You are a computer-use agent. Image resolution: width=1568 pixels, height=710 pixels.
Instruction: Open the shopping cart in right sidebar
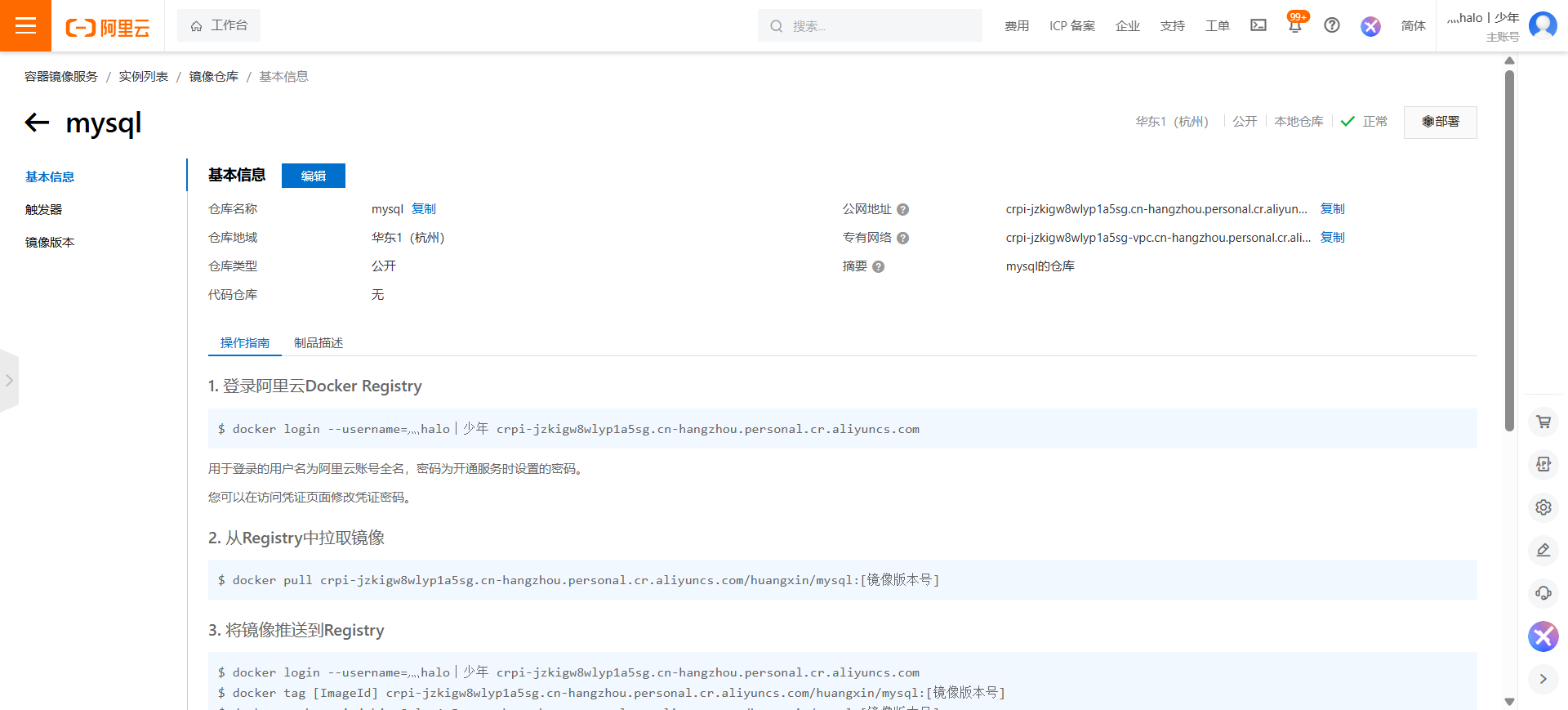pyautogui.click(x=1543, y=422)
